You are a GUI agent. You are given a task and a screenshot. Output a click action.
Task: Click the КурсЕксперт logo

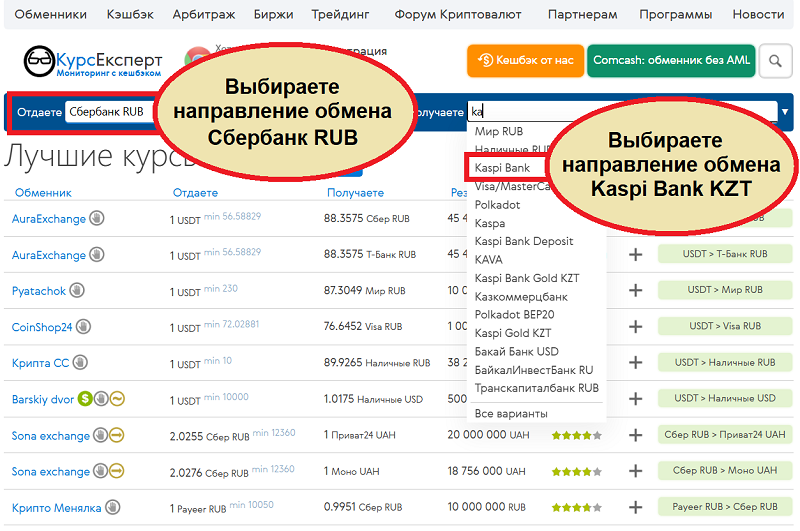pos(93,62)
